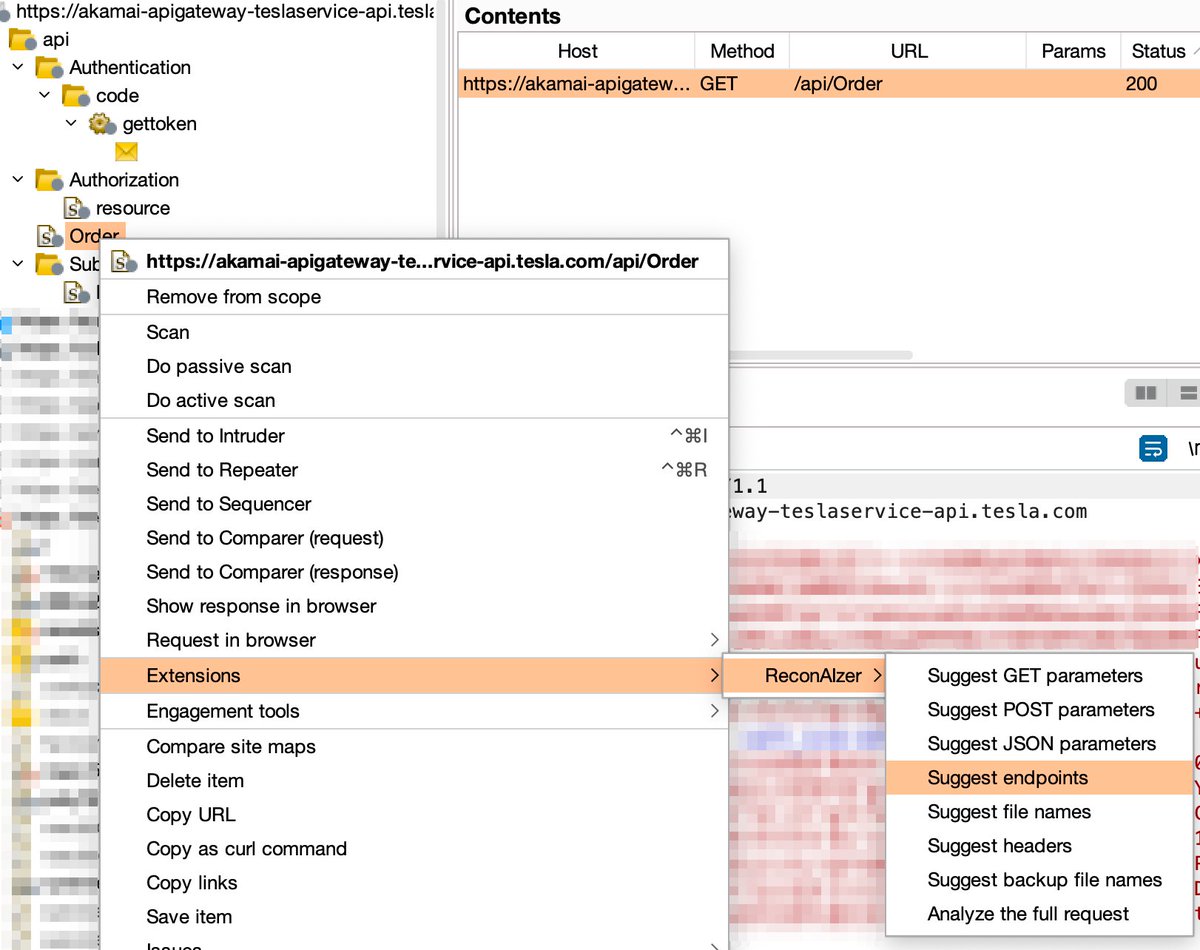Click the script icon in context menu header
The width and height of the screenshot is (1200, 950).
tap(120, 260)
